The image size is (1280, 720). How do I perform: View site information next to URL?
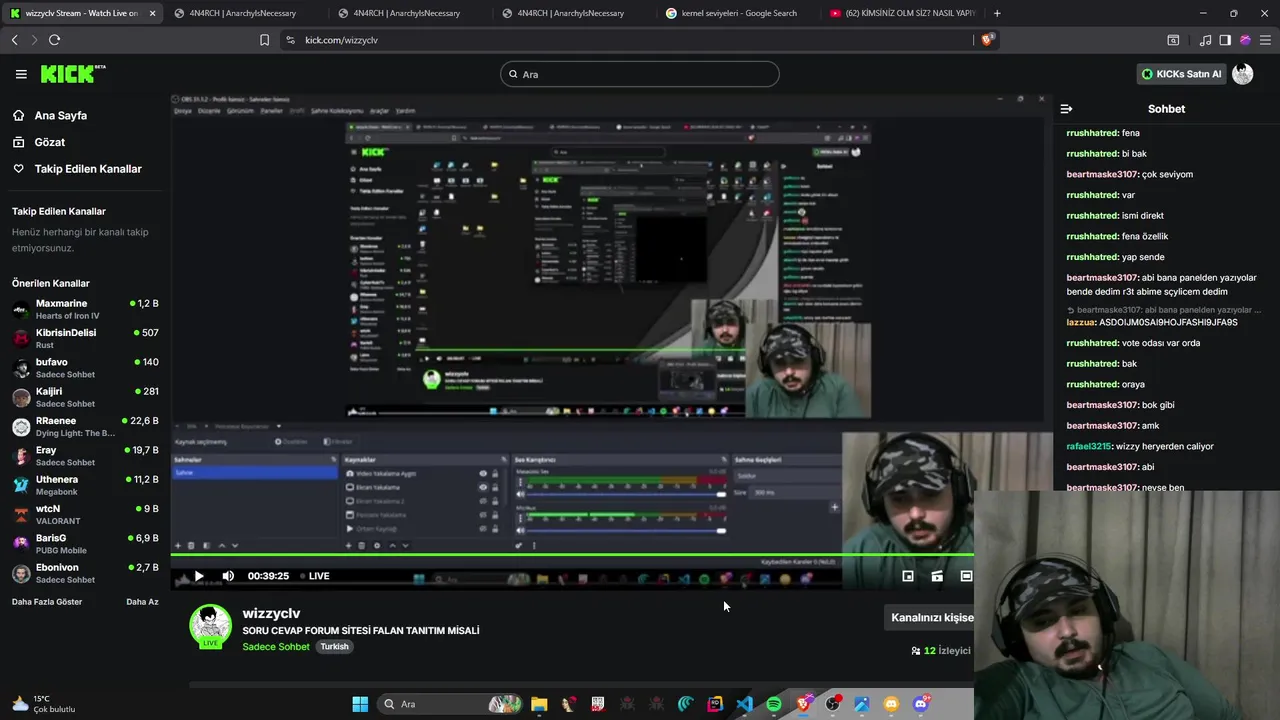coord(290,40)
